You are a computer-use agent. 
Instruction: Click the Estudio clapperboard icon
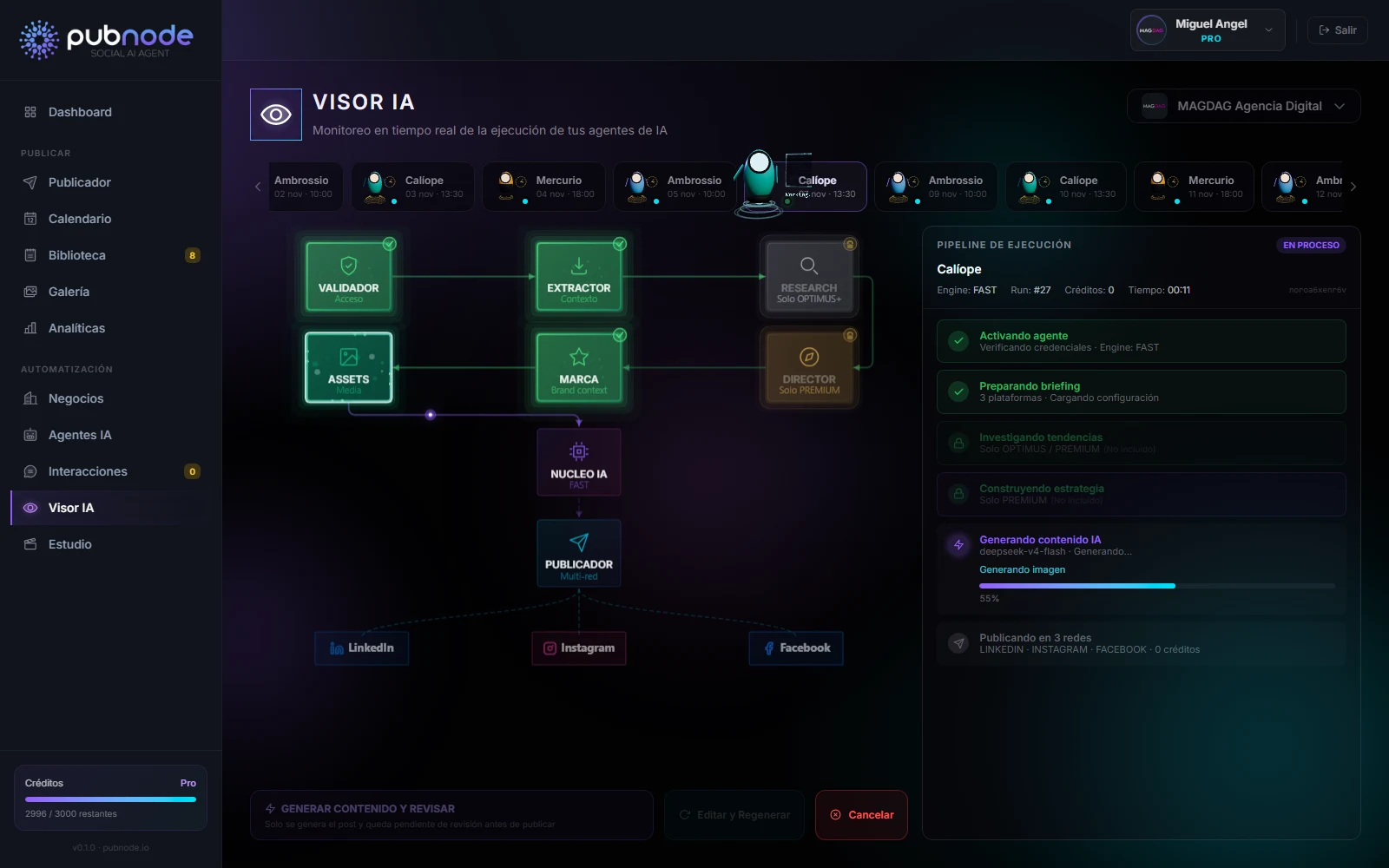point(30,544)
